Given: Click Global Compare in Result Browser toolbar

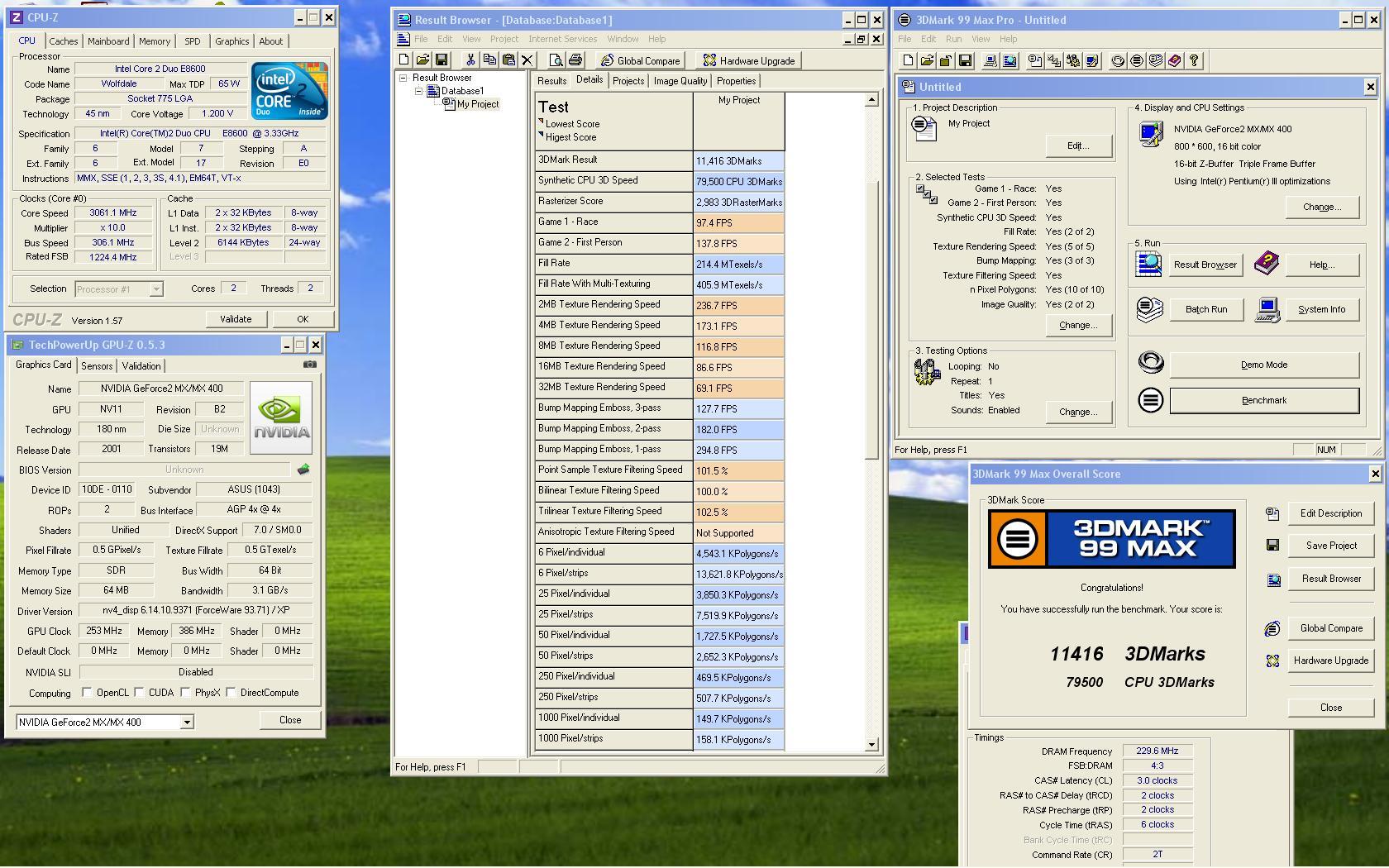Looking at the screenshot, I should 640,60.
